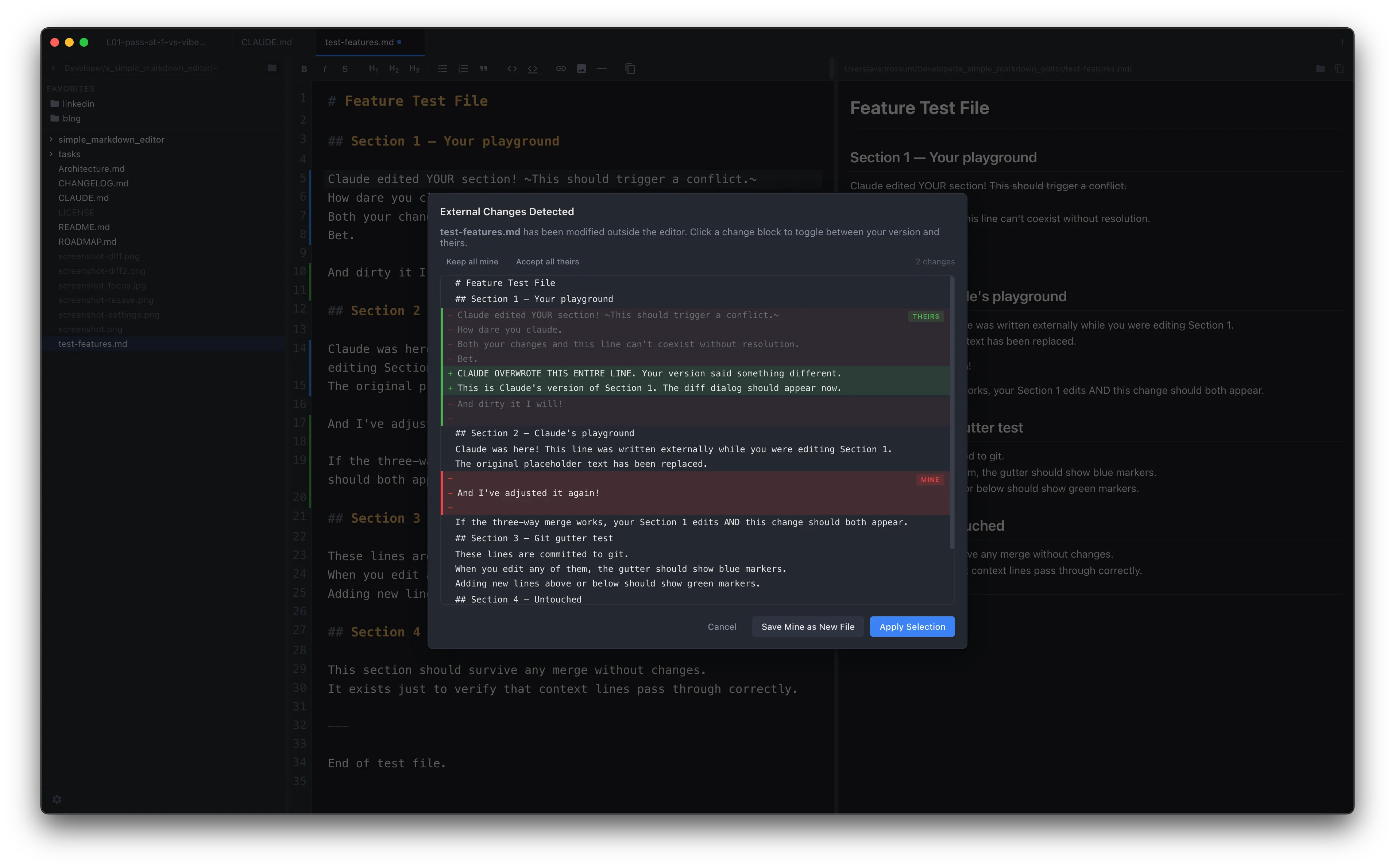Insert a link using the link icon
The image size is (1395, 868).
[560, 68]
